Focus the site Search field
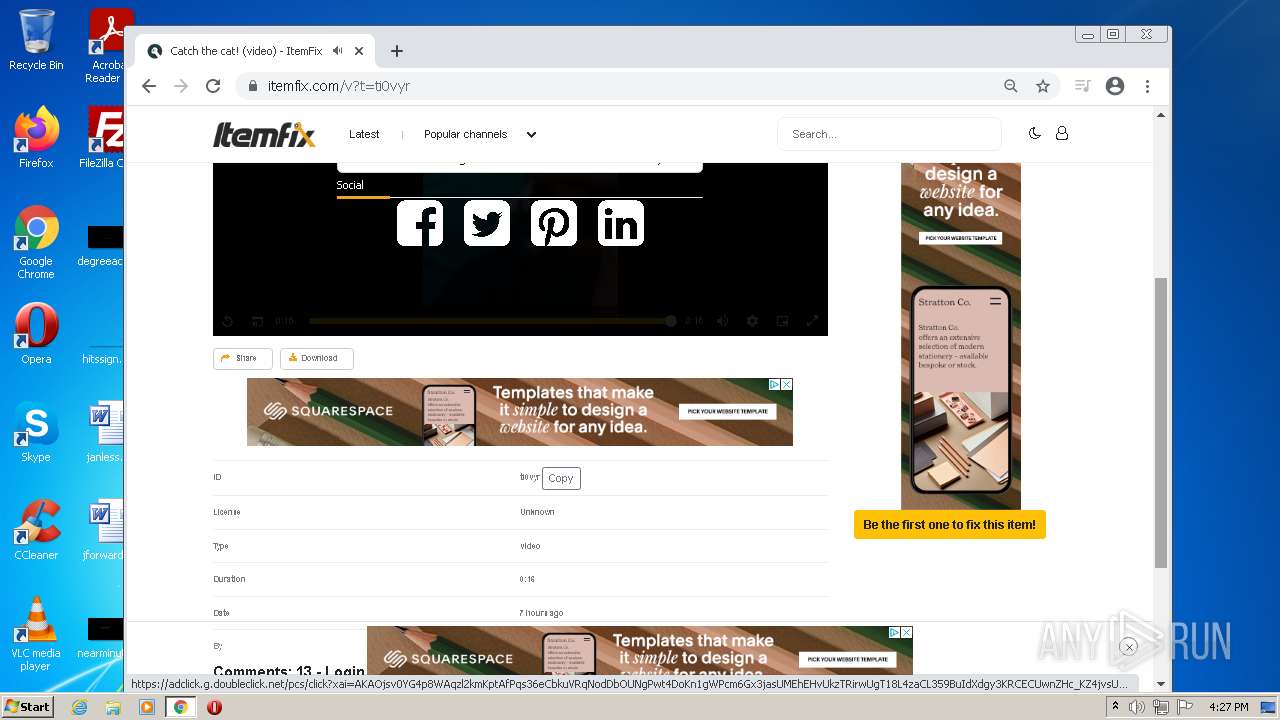The width and height of the screenshot is (1280, 720). (889, 134)
